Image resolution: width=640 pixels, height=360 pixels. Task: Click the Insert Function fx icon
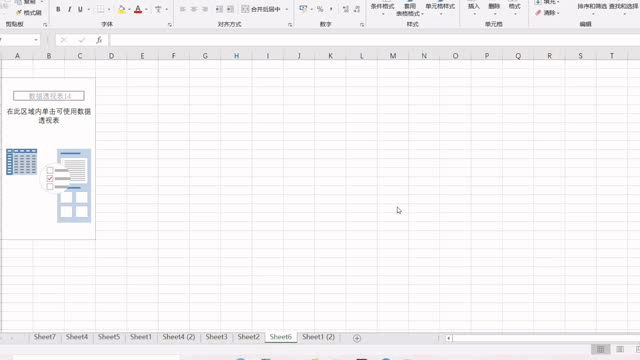click(99, 40)
